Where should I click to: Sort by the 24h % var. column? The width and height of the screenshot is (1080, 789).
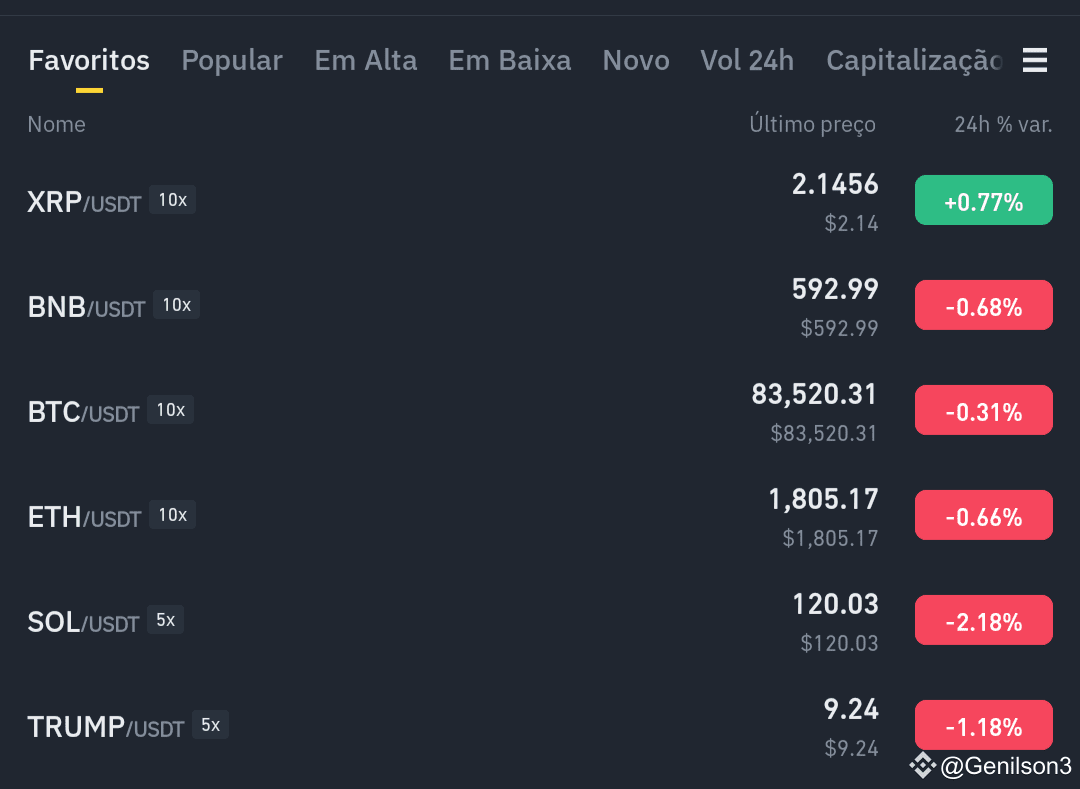click(x=1003, y=125)
